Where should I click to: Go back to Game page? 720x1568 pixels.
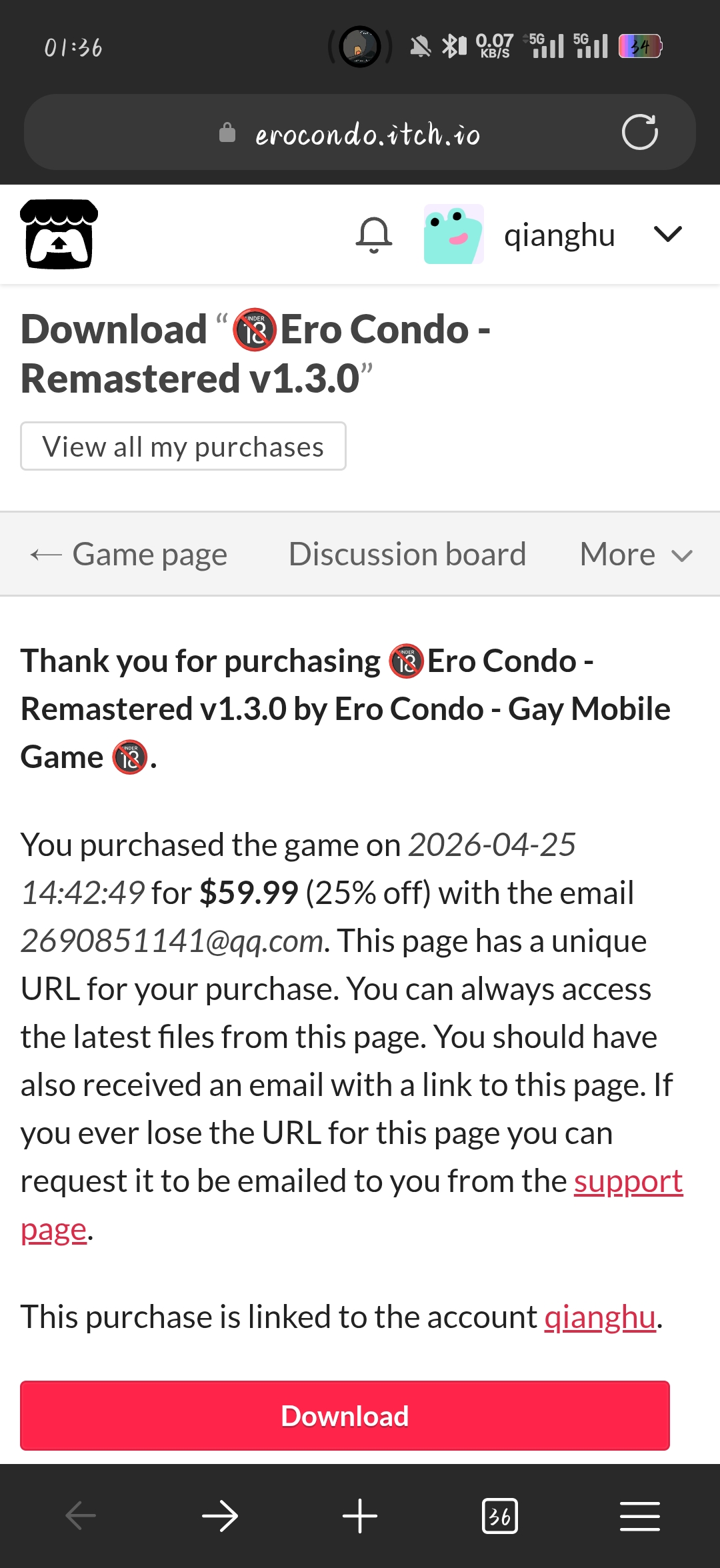click(129, 554)
